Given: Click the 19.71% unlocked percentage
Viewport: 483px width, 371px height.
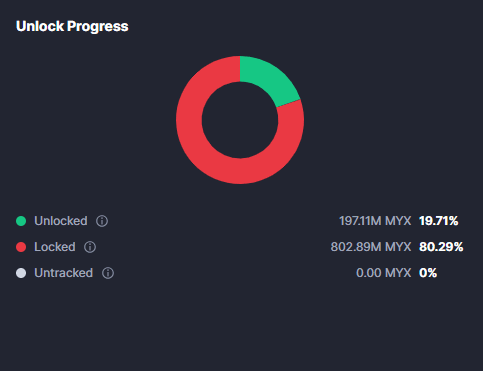Looking at the screenshot, I should click(438, 221).
